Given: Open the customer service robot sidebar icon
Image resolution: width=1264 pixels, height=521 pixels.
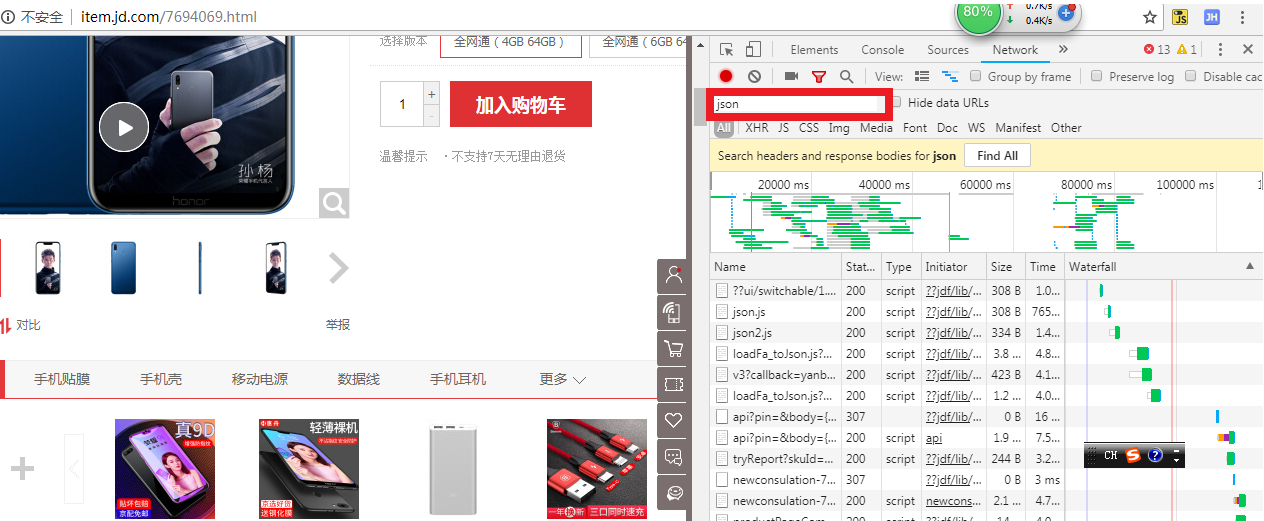Looking at the screenshot, I should (x=674, y=493).
